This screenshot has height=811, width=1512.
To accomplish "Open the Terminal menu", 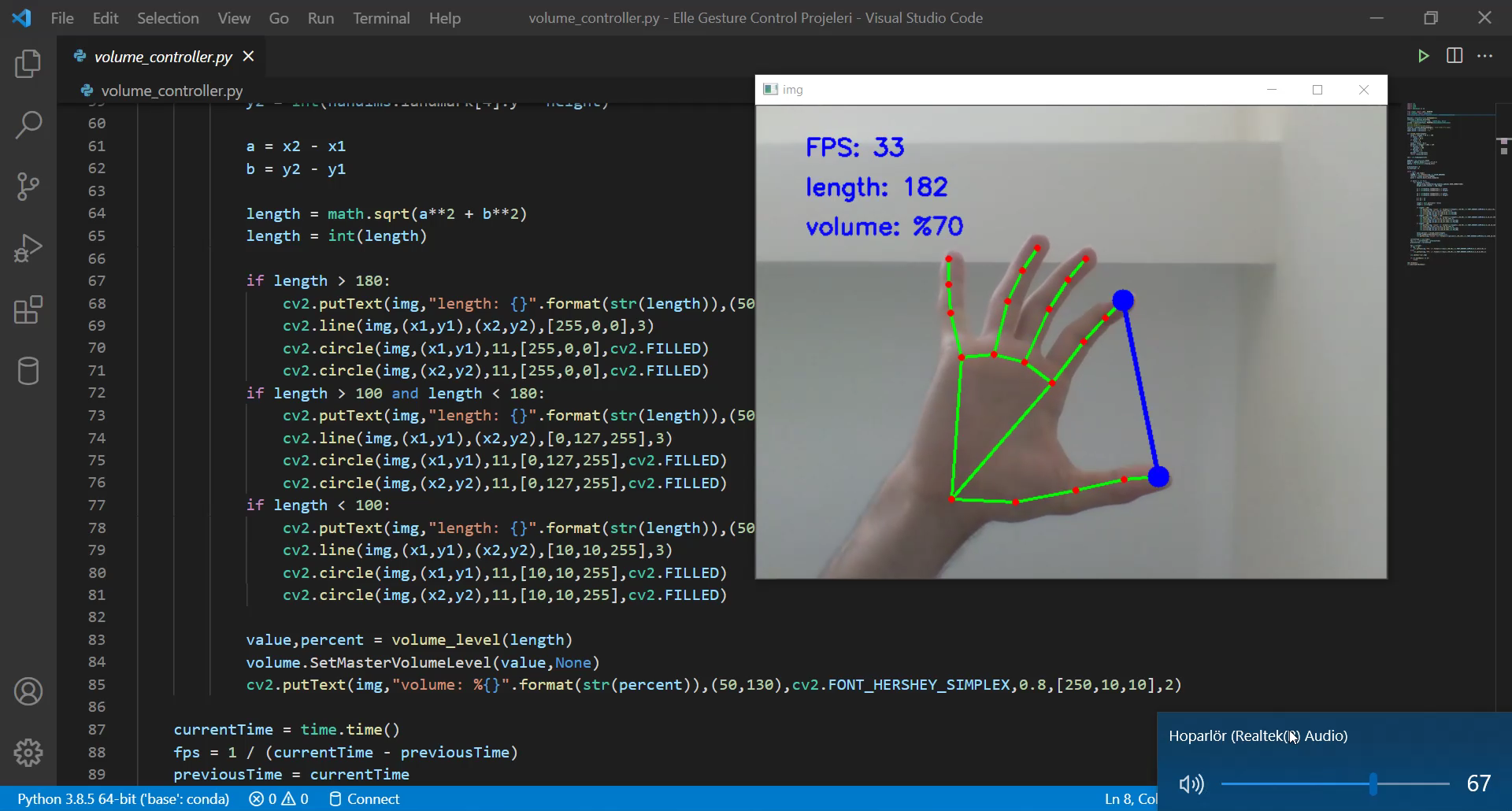I will tap(381, 18).
